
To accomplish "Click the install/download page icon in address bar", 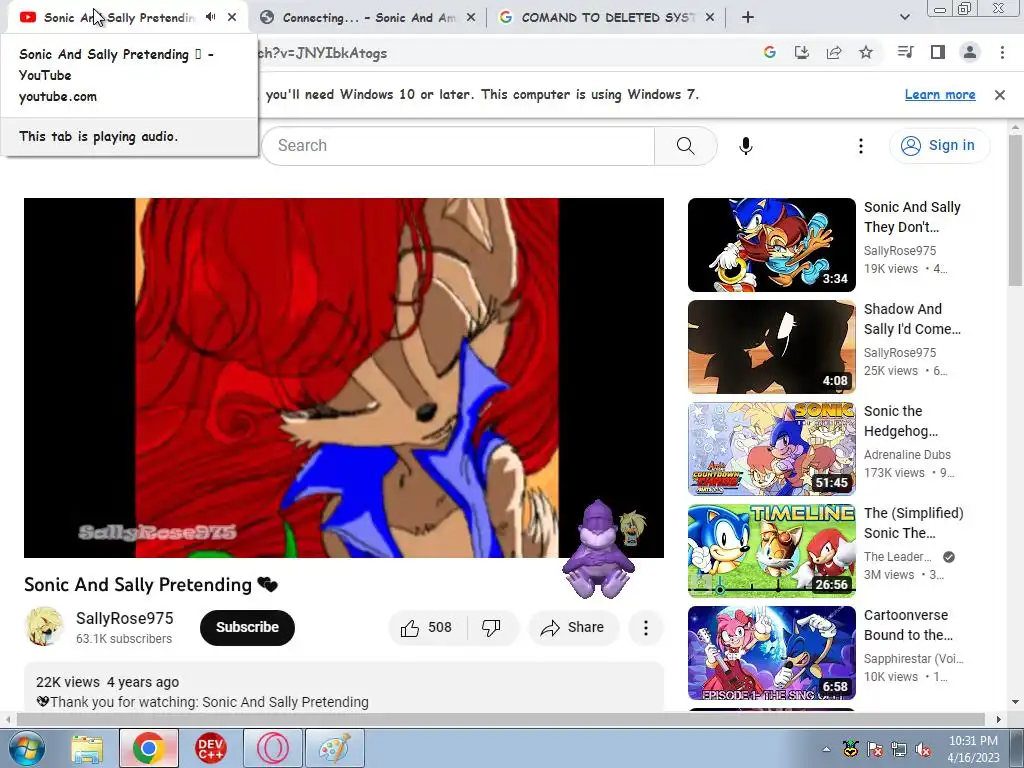I will pyautogui.click(x=801, y=52).
